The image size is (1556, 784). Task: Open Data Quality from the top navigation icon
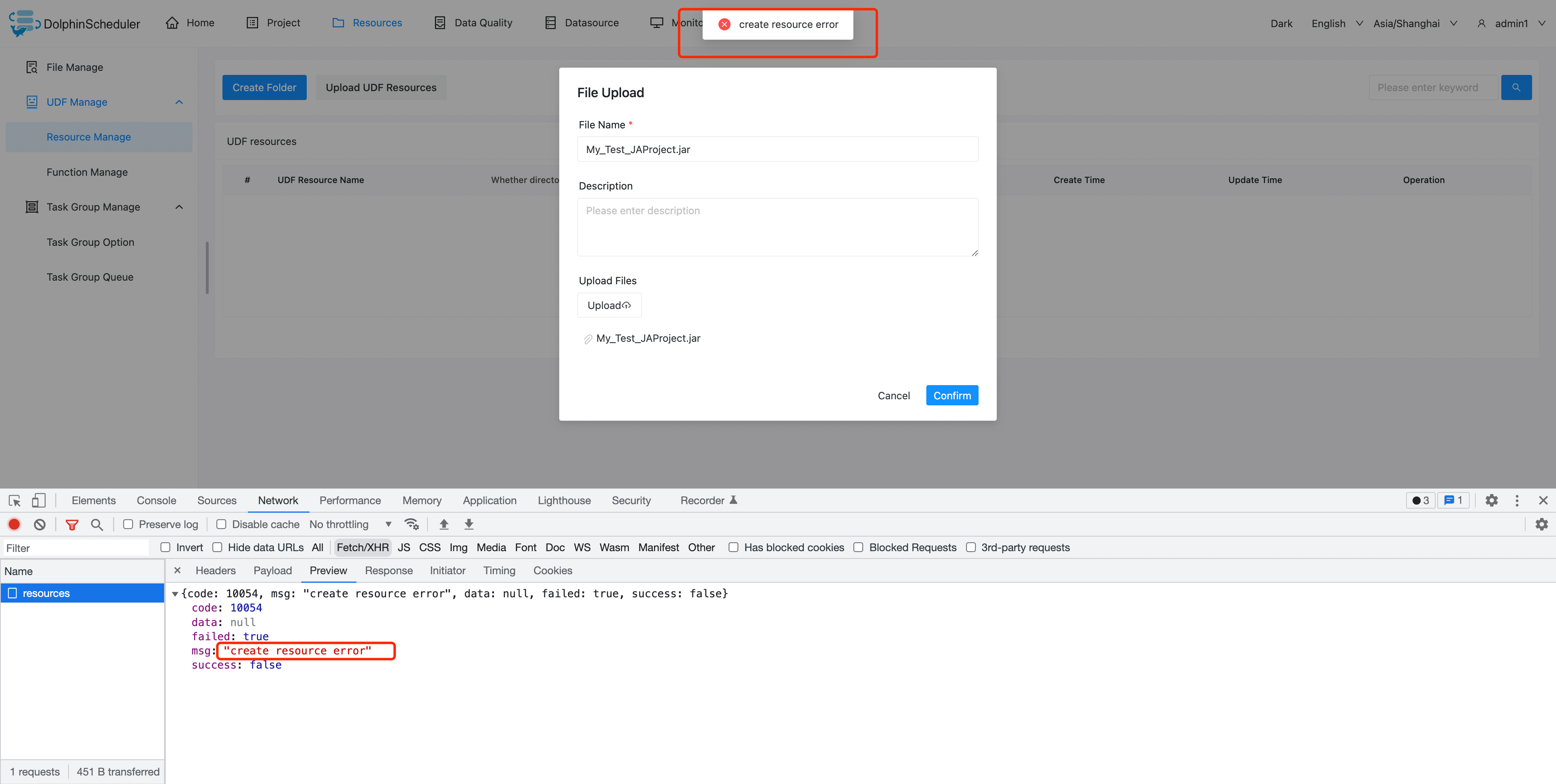[x=440, y=22]
